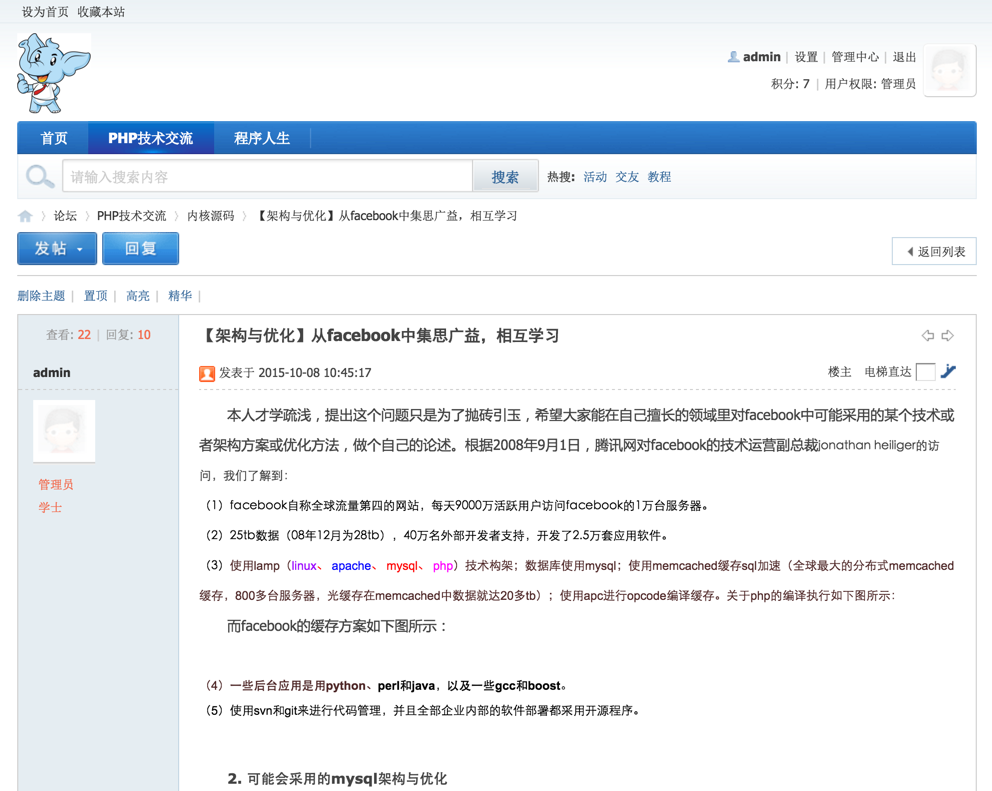Click the blue elephant site logo
Viewport: 992px width, 791px height.
pyautogui.click(x=54, y=73)
